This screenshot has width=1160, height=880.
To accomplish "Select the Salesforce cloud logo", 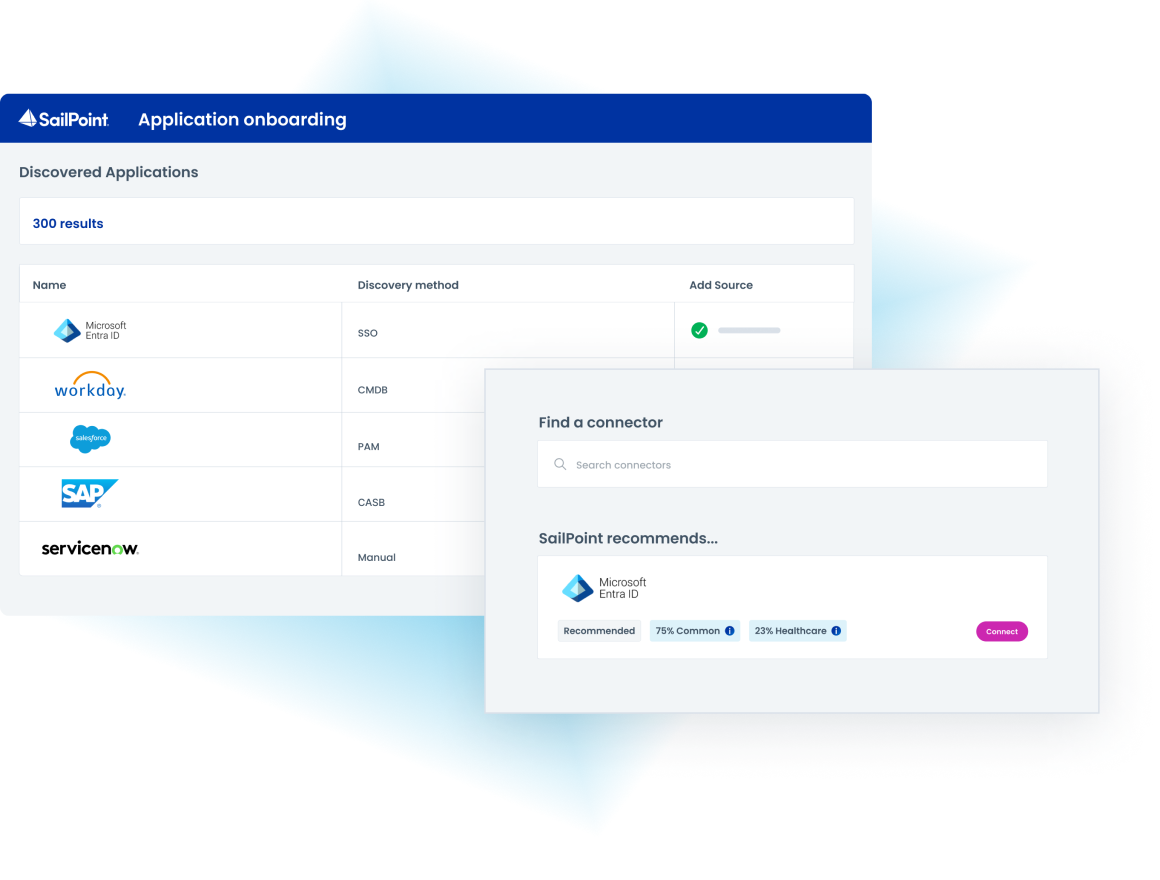I will 90,439.
